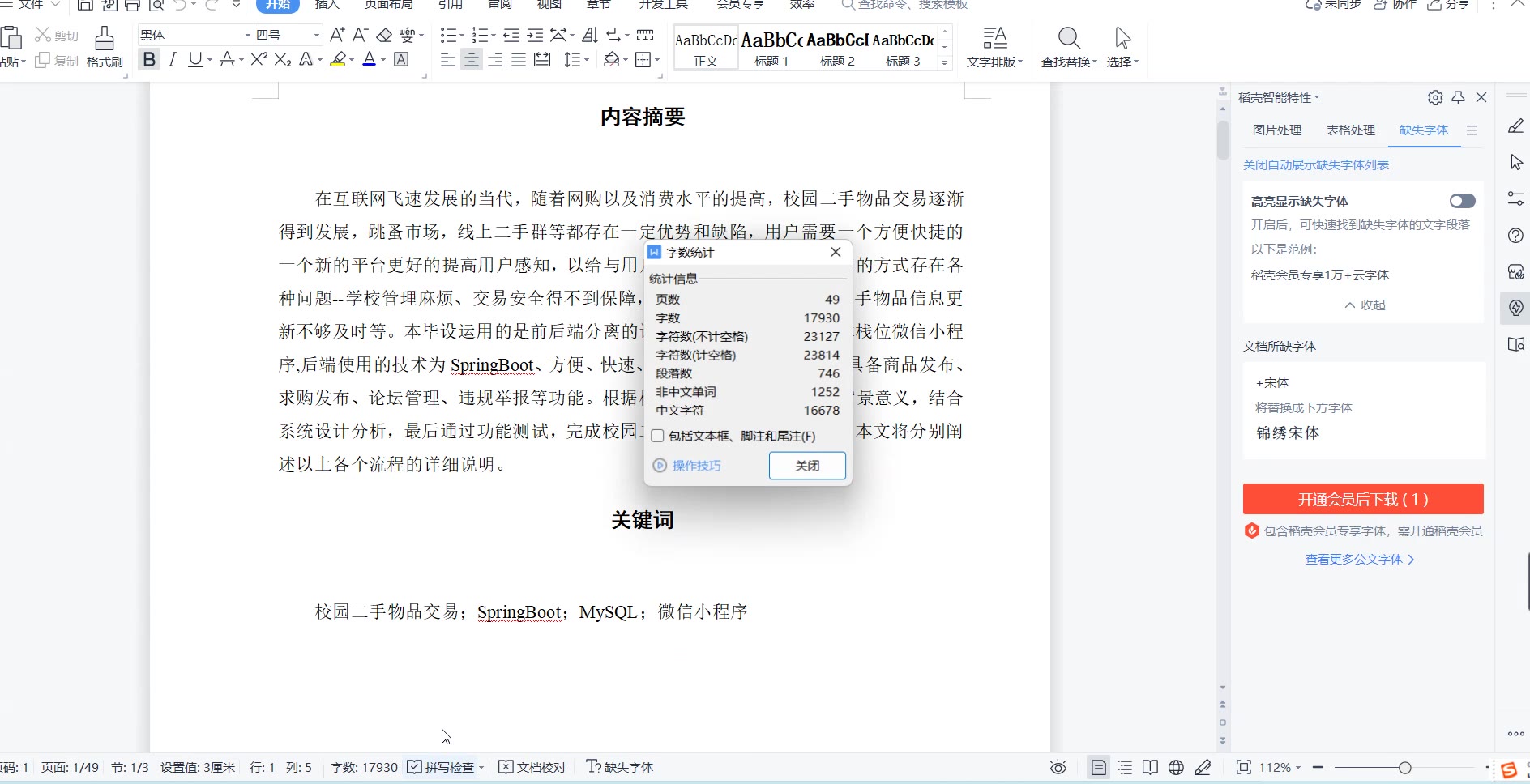Expand highlight color dropdown arrow
The width and height of the screenshot is (1530, 784).
click(352, 60)
